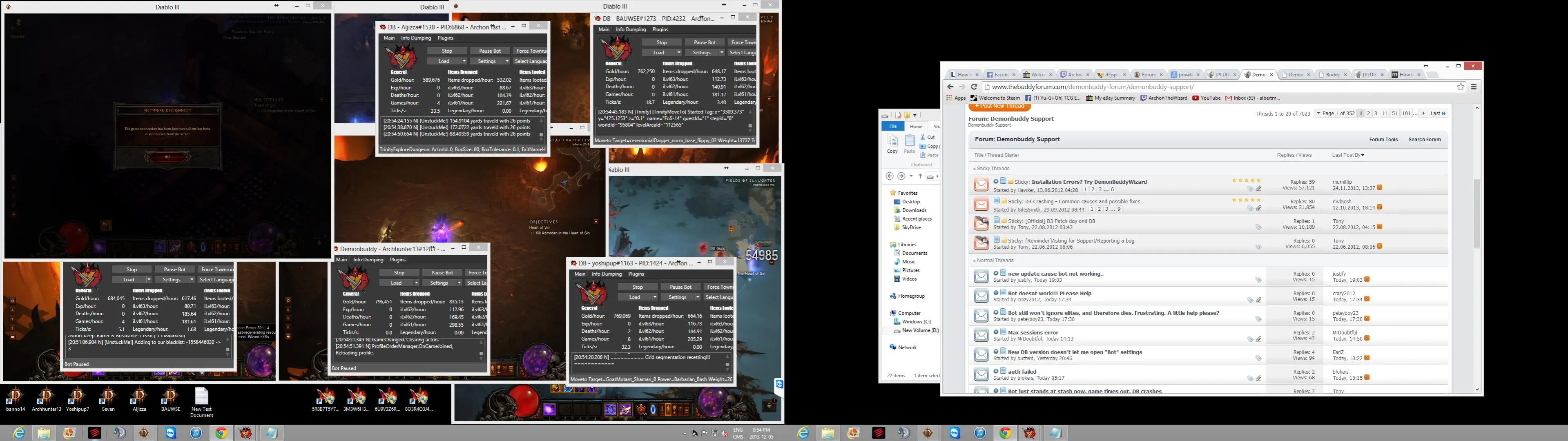Open Internet Explorer from the right monitor taskbar
The image size is (1568, 441).
[803, 433]
